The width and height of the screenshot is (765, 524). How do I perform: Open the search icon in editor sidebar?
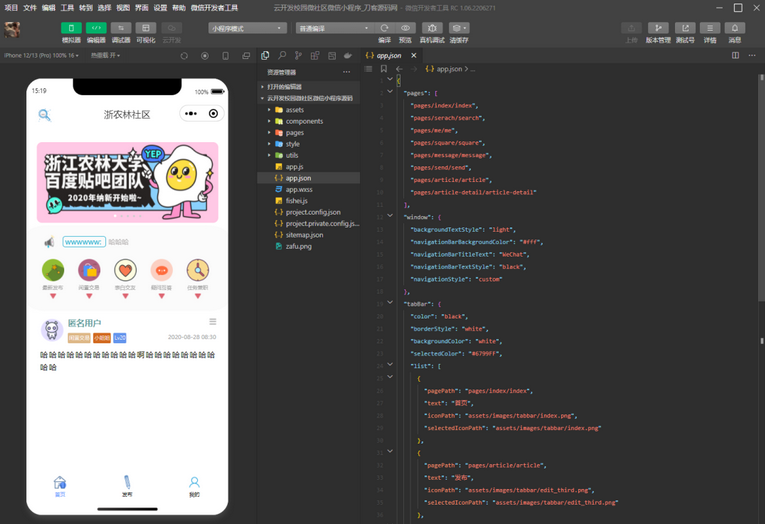click(282, 56)
